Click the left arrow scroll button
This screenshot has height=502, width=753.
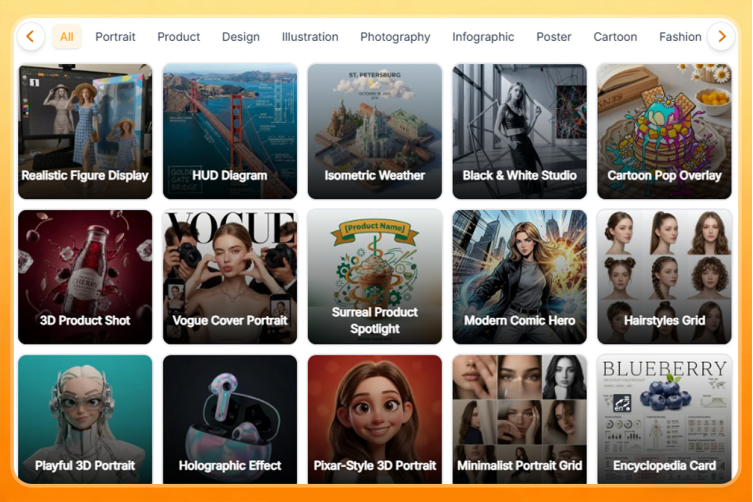30,37
